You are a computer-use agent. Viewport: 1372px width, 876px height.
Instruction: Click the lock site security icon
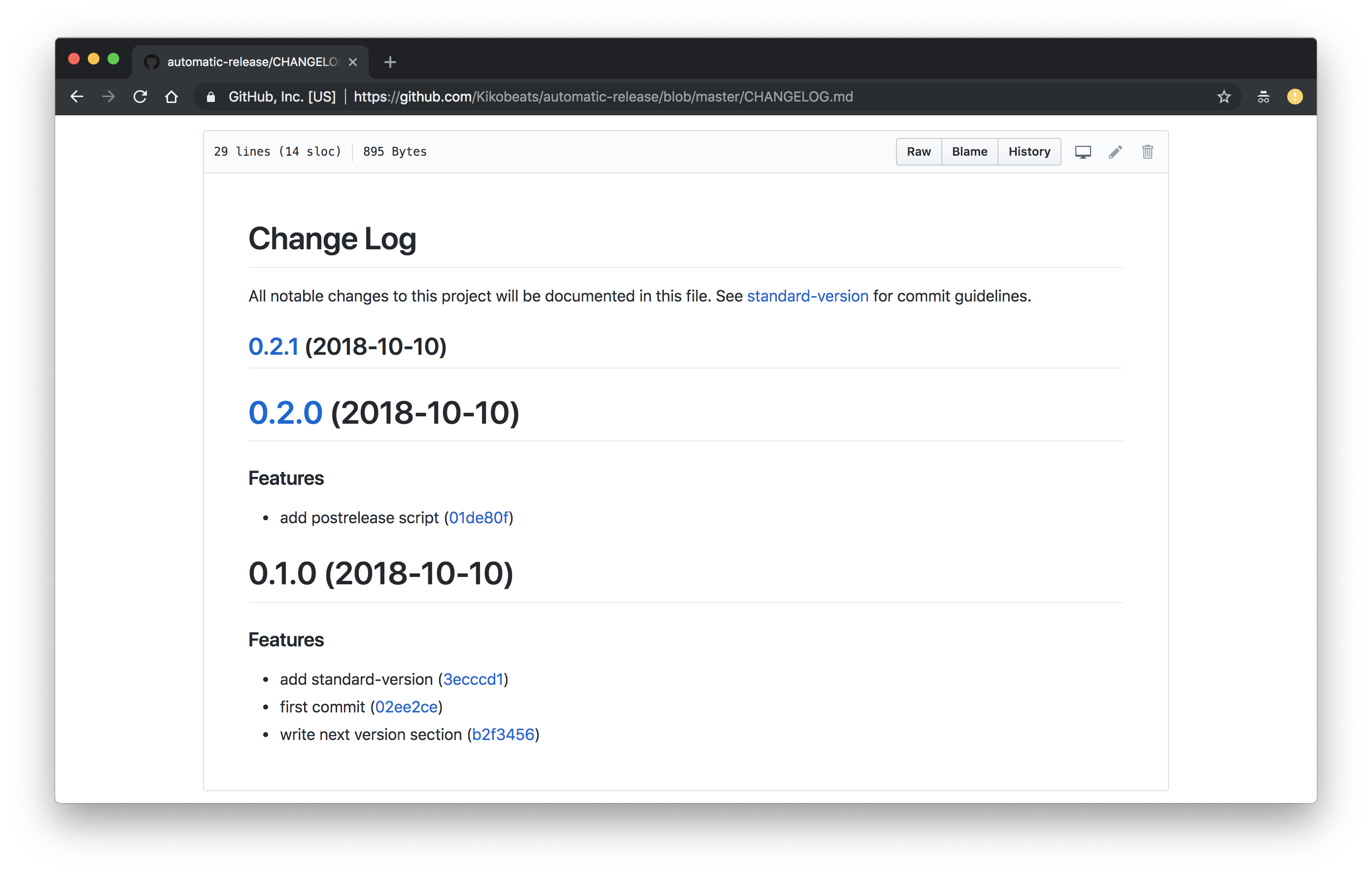(211, 97)
